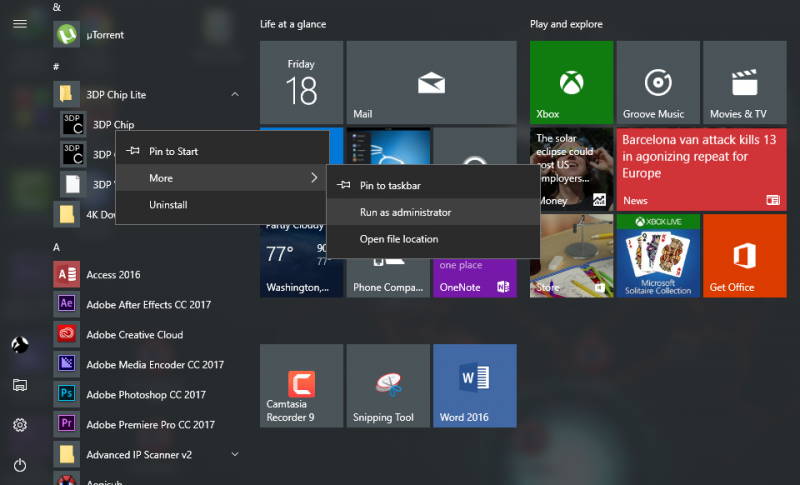This screenshot has height=485, width=800.
Task: Expand the More submenu arrow
Action: (x=313, y=178)
